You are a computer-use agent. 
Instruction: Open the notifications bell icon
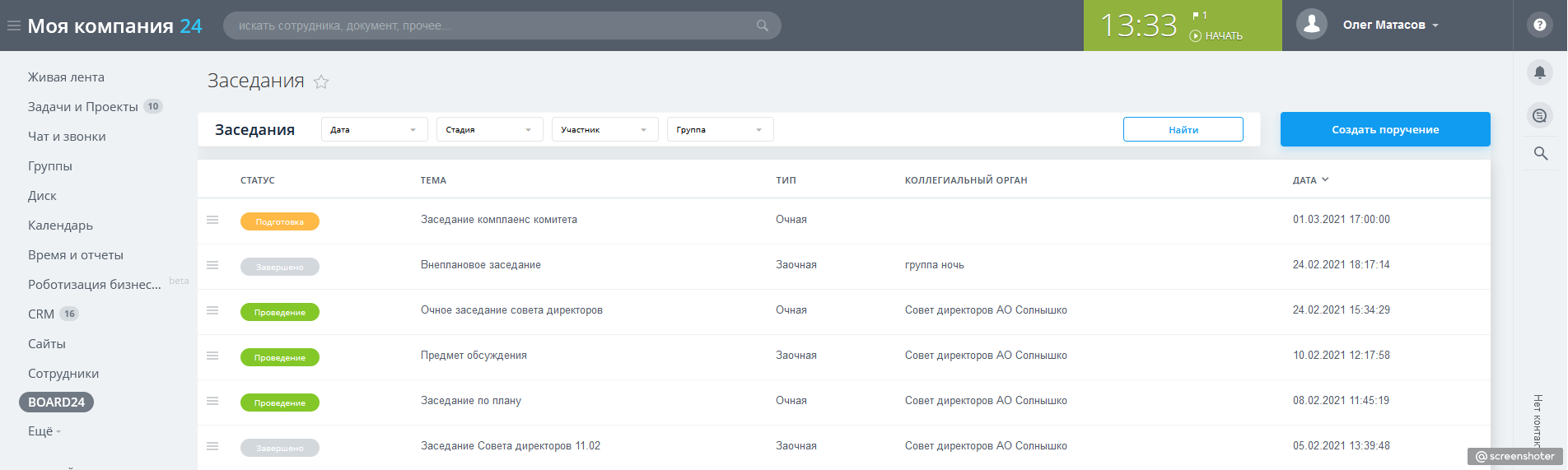1539,72
